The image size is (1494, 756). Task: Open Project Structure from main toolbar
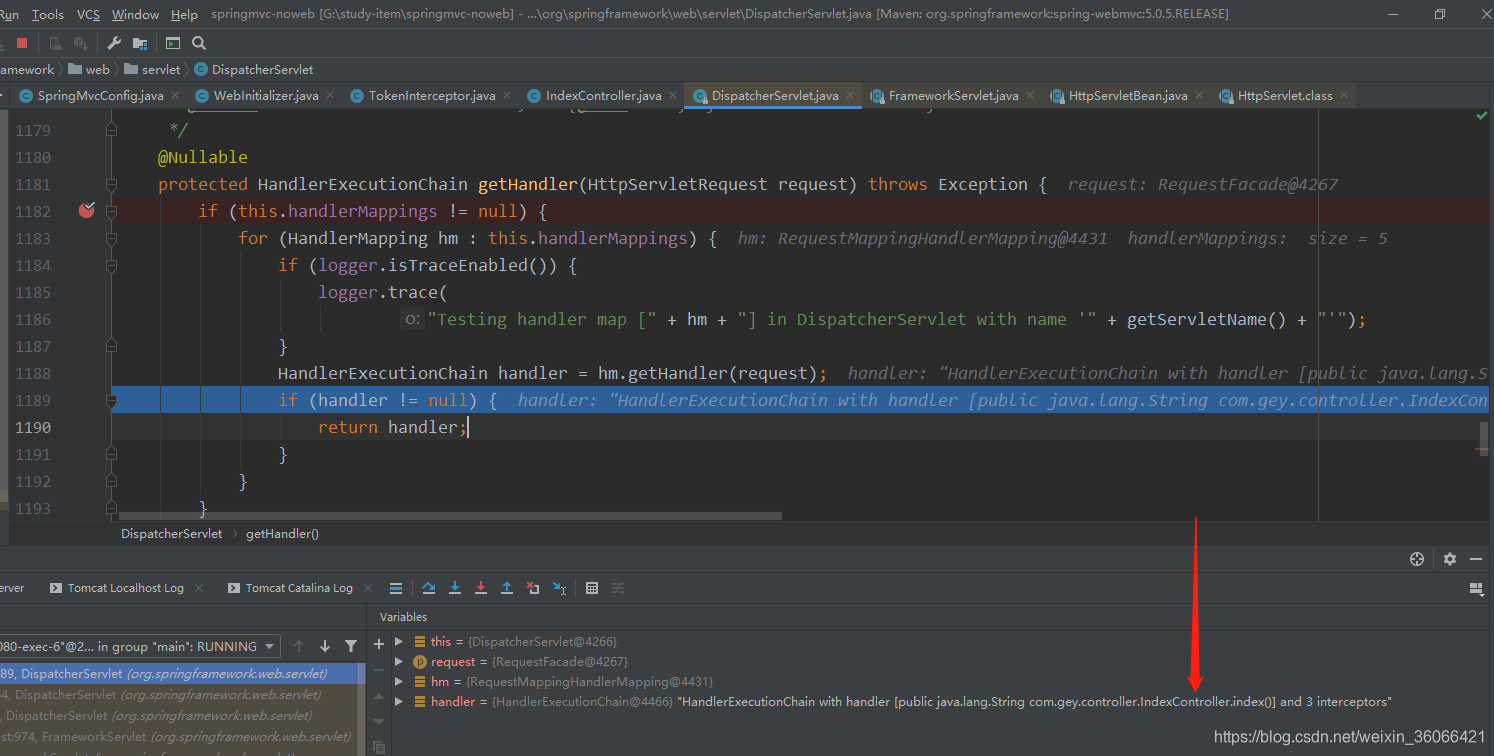point(140,43)
